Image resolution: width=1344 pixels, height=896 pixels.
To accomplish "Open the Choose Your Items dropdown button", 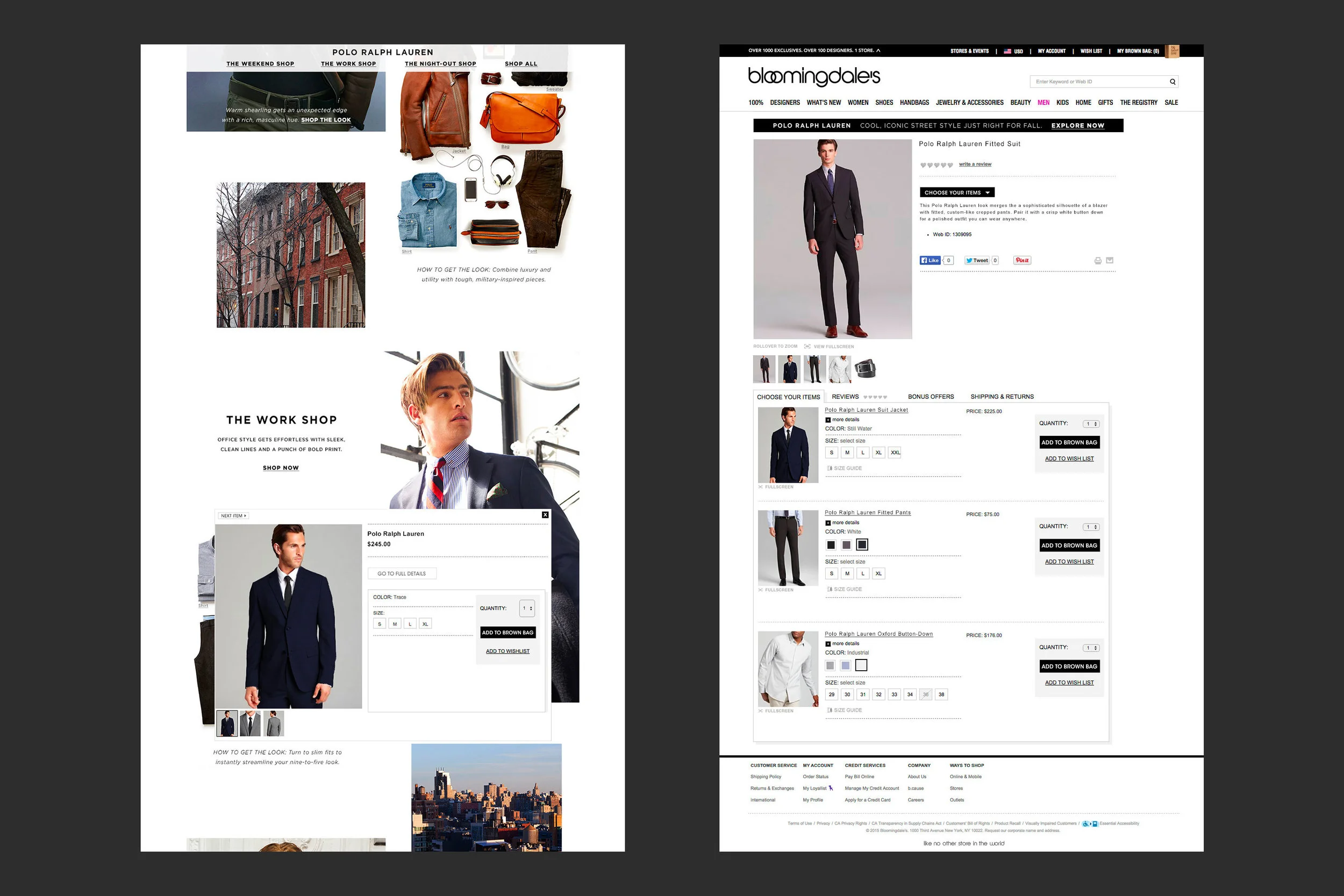I will 956,192.
